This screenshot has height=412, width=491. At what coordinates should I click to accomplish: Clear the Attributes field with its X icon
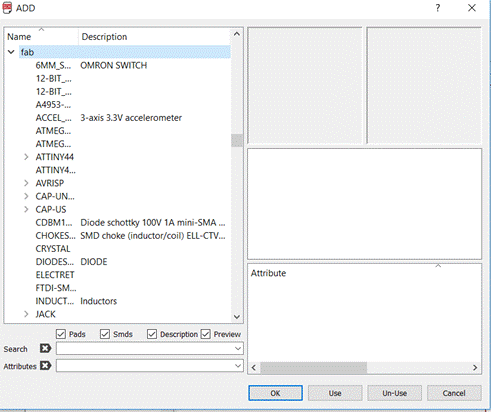click(45, 366)
